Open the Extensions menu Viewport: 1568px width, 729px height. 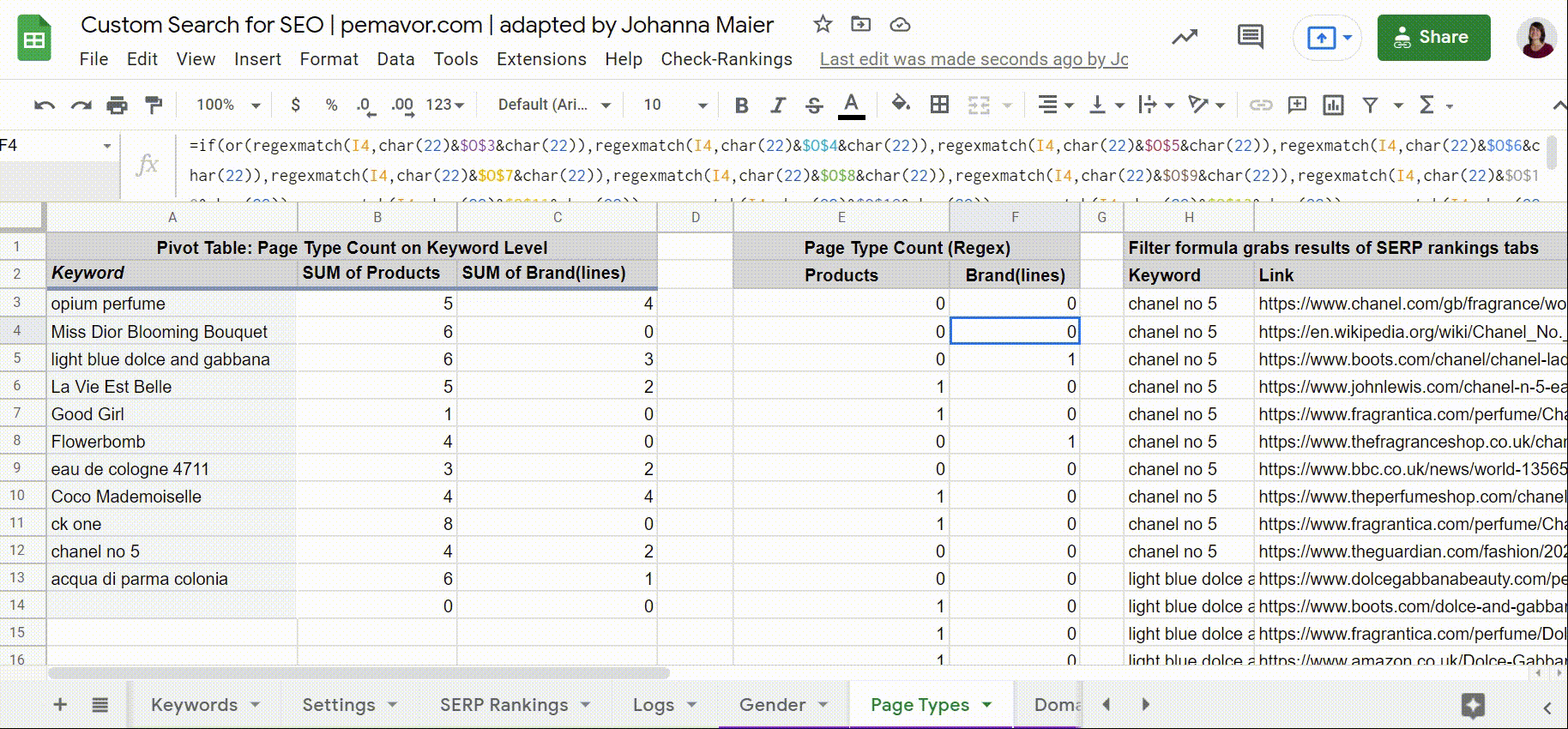click(541, 59)
